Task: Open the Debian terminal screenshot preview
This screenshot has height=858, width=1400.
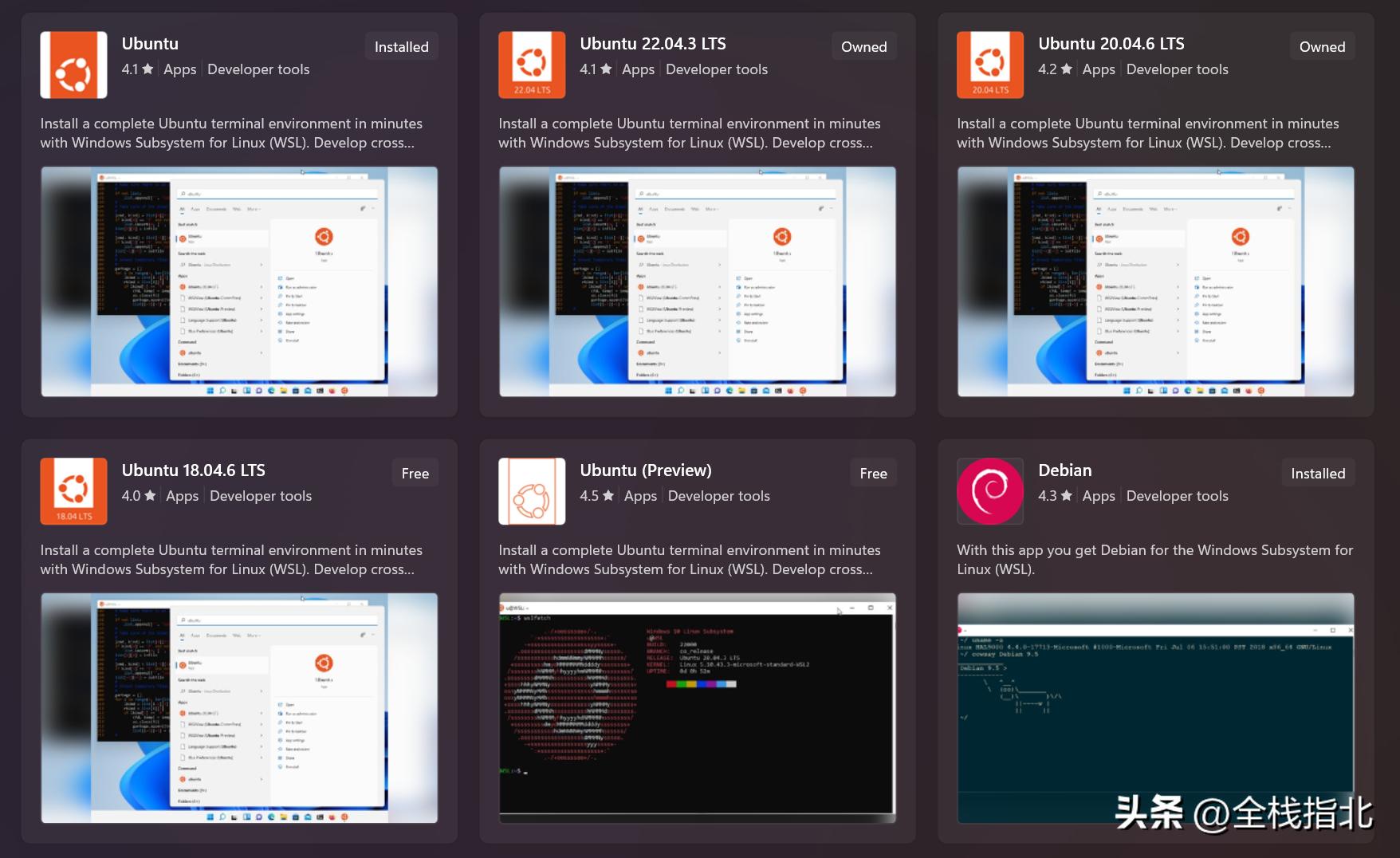Action: [x=1156, y=708]
